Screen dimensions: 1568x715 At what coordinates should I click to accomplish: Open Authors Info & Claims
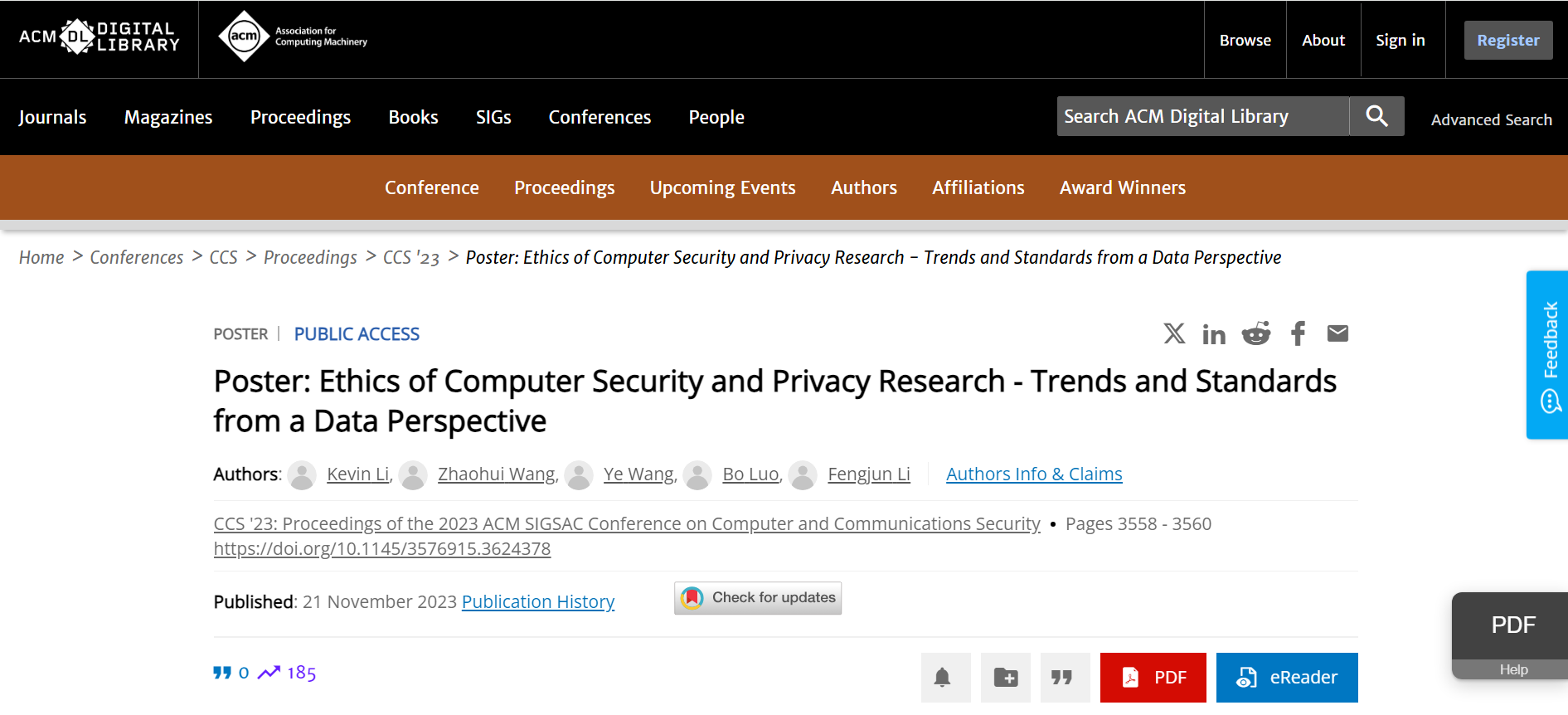1033,474
